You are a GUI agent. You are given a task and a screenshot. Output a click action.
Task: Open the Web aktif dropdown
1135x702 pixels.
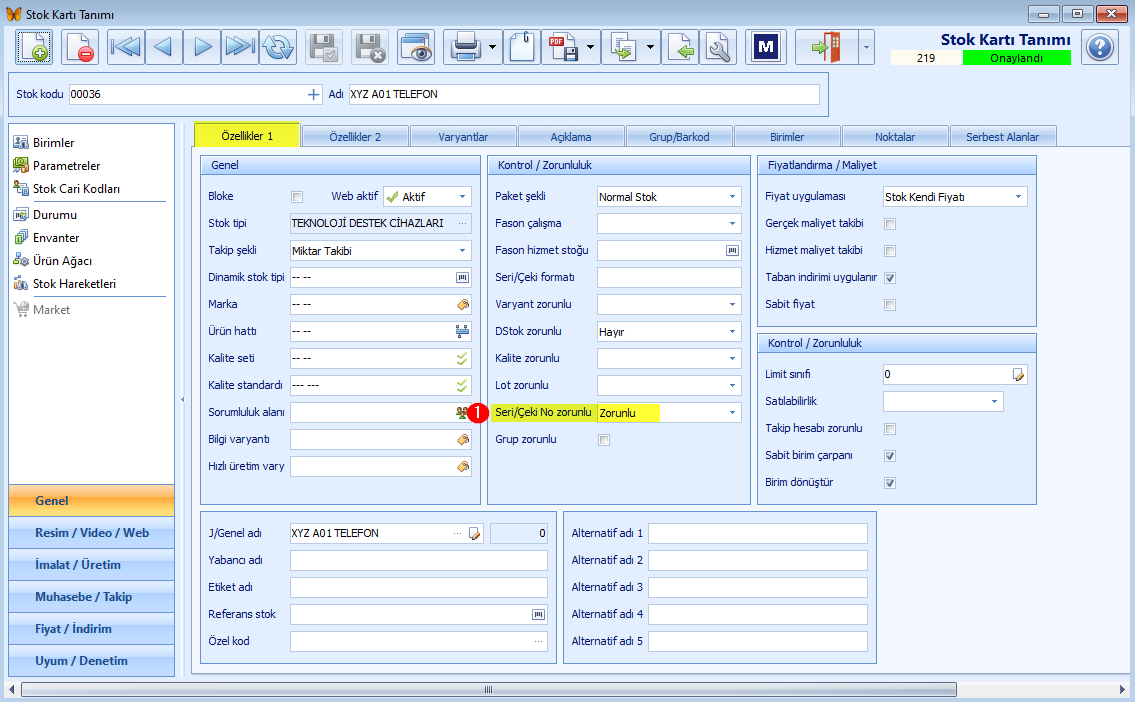(x=463, y=197)
